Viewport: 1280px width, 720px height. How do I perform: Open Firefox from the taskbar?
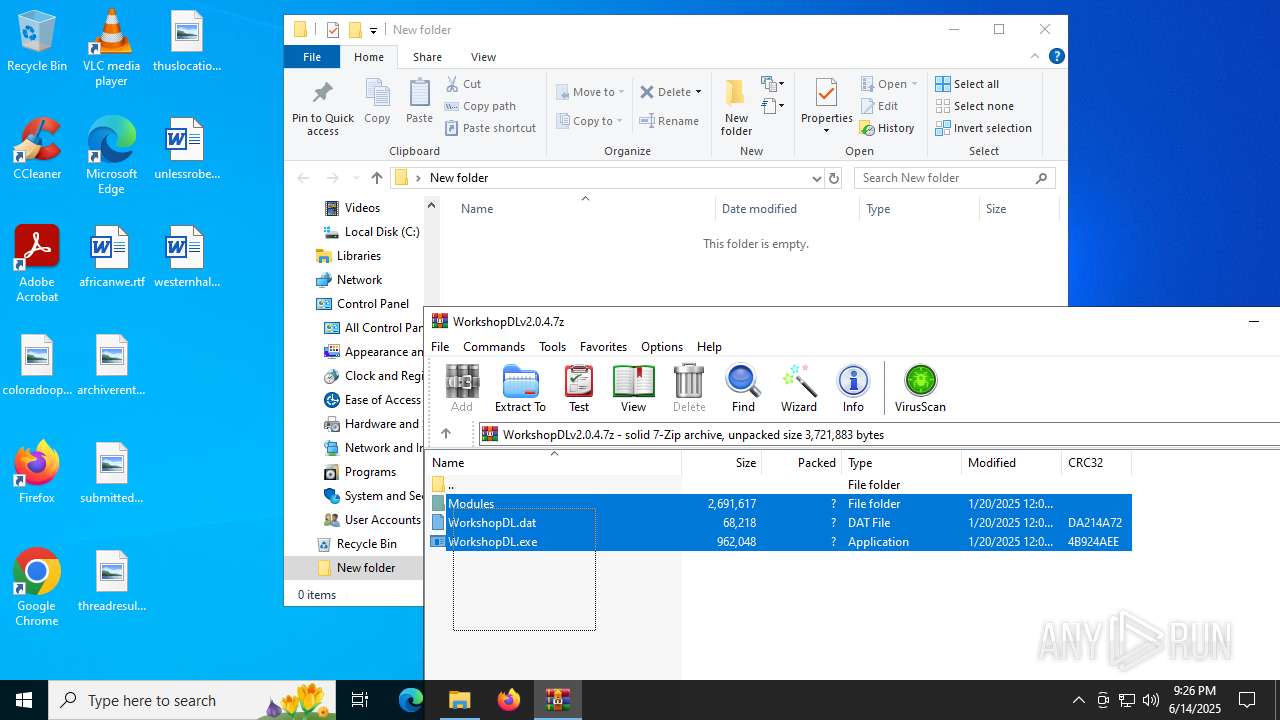[509, 700]
